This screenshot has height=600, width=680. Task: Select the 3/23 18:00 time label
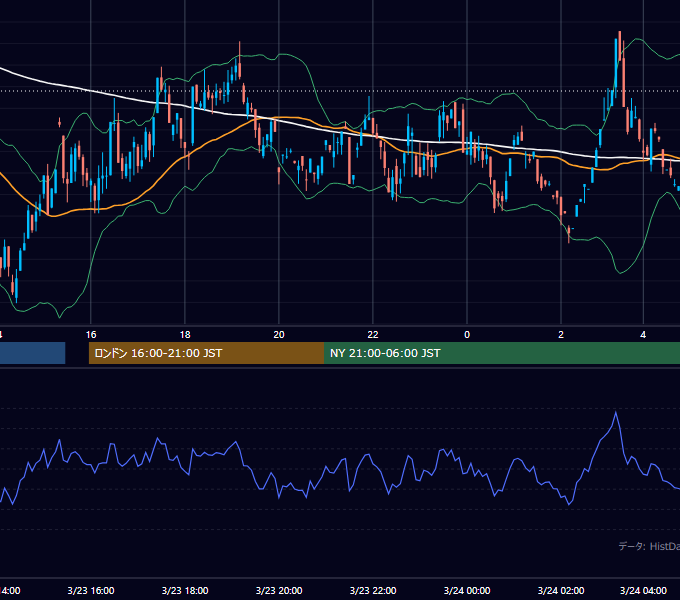185,590
